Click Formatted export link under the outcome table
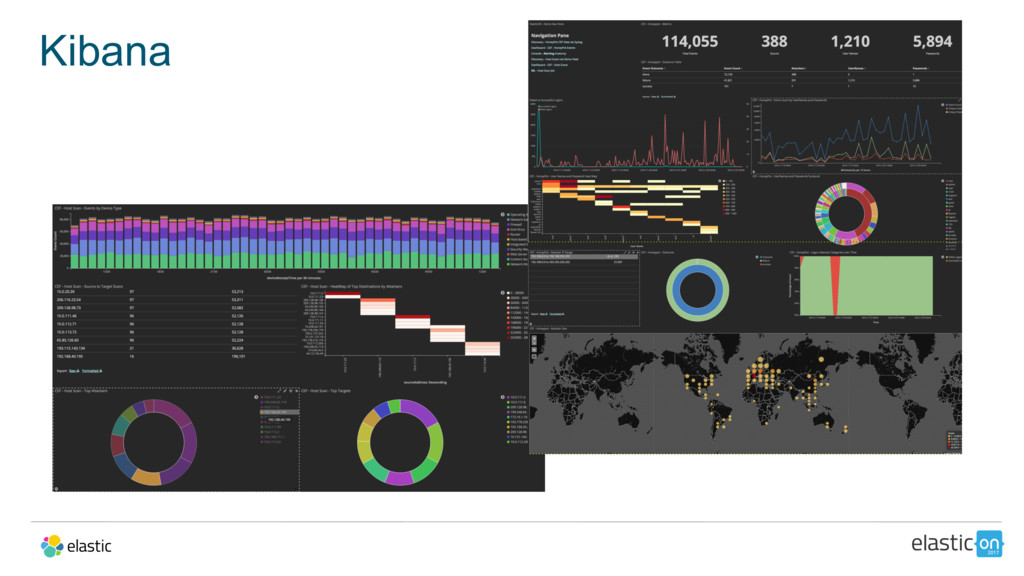Viewport: 1024px width, 576px height. click(x=669, y=97)
